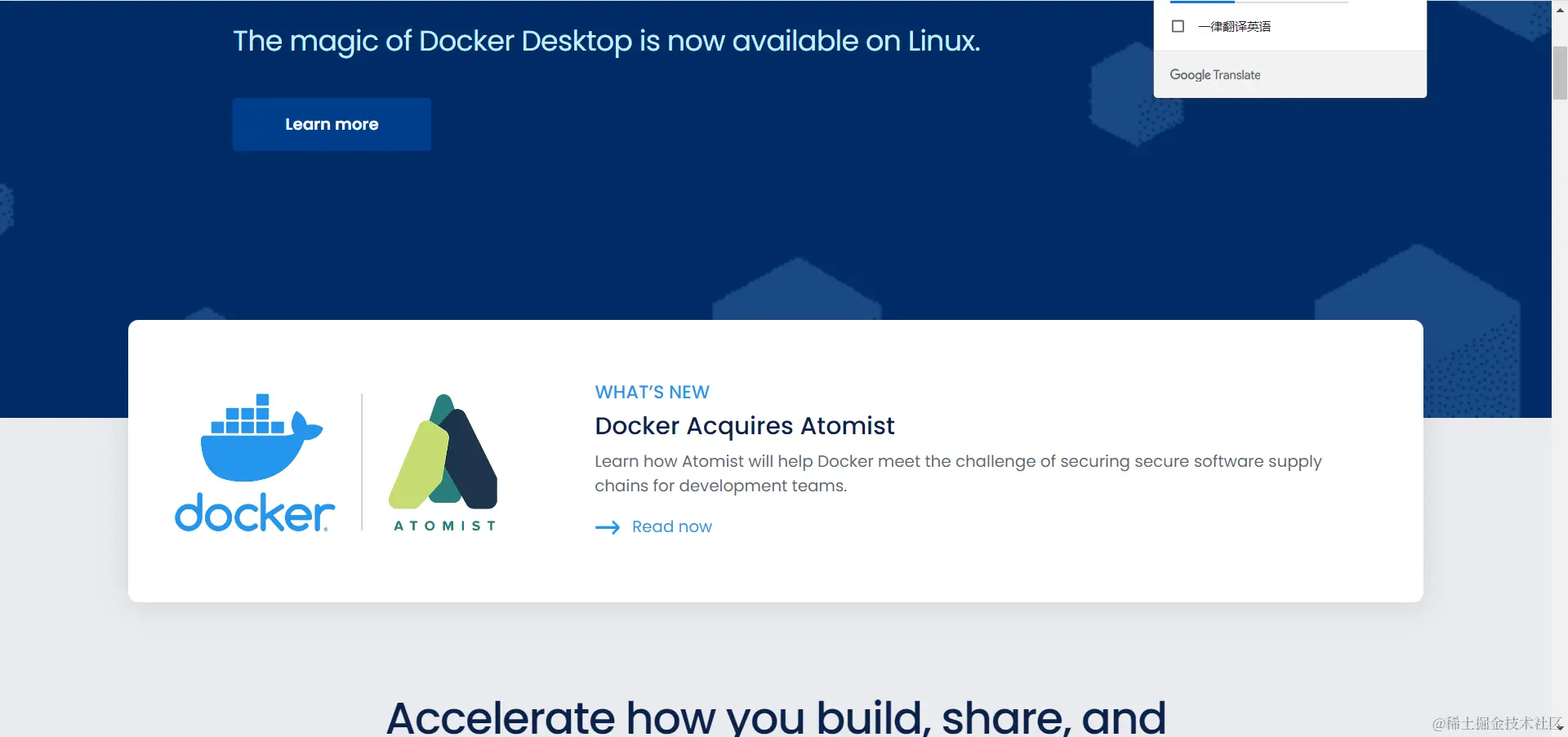Image resolution: width=1568 pixels, height=737 pixels.
Task: Click the WHAT'S NEW label
Action: (653, 392)
